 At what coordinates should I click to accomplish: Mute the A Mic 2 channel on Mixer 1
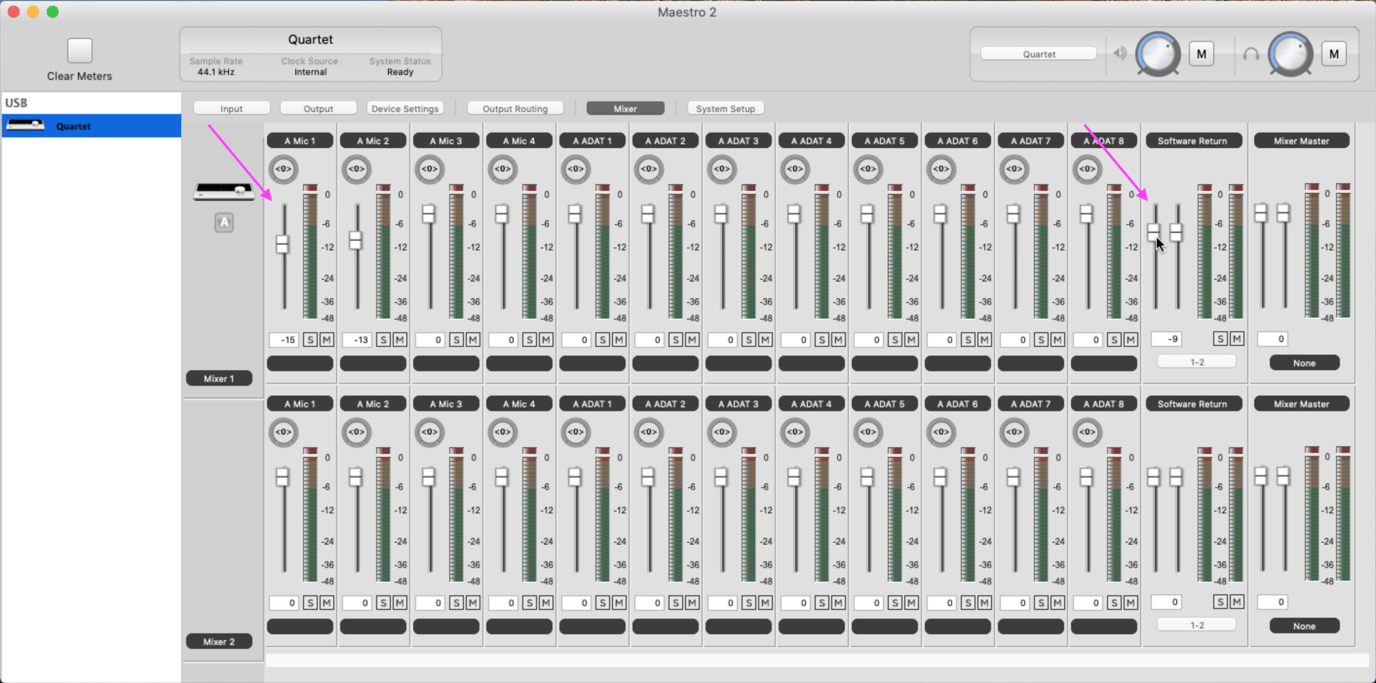click(x=398, y=339)
